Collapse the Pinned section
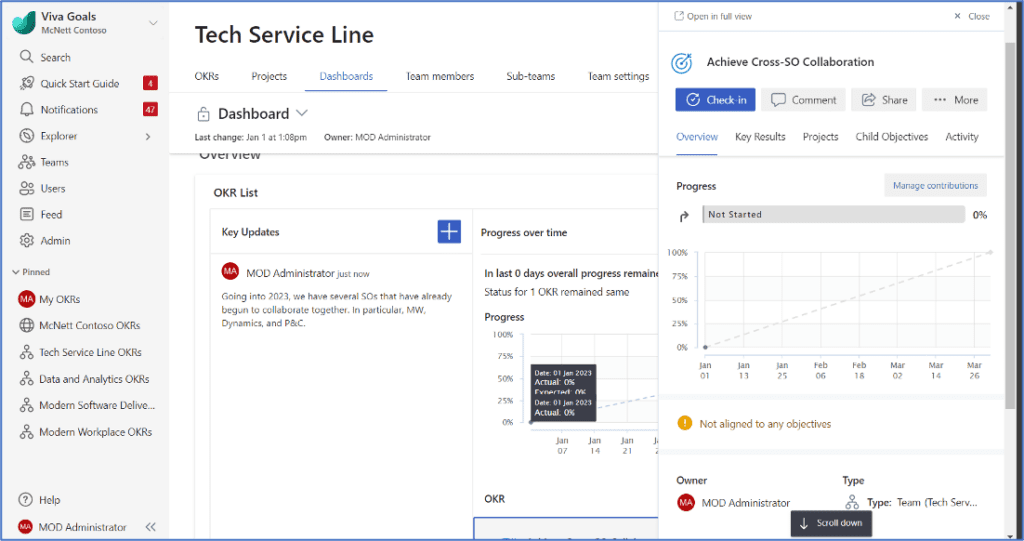This screenshot has width=1024, height=541. pos(15,272)
